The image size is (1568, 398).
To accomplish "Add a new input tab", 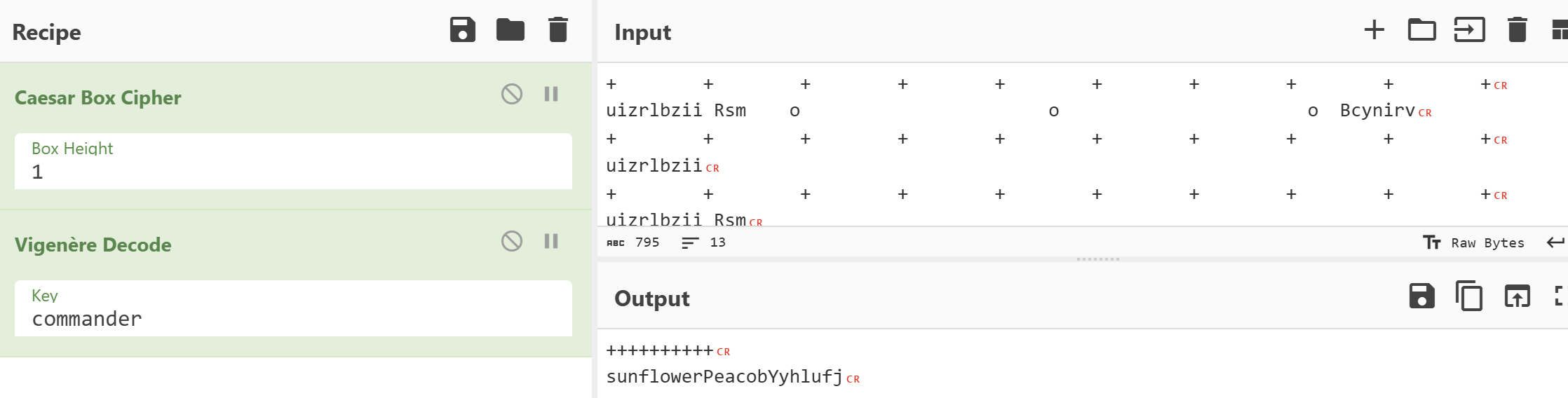I will coord(1374,30).
